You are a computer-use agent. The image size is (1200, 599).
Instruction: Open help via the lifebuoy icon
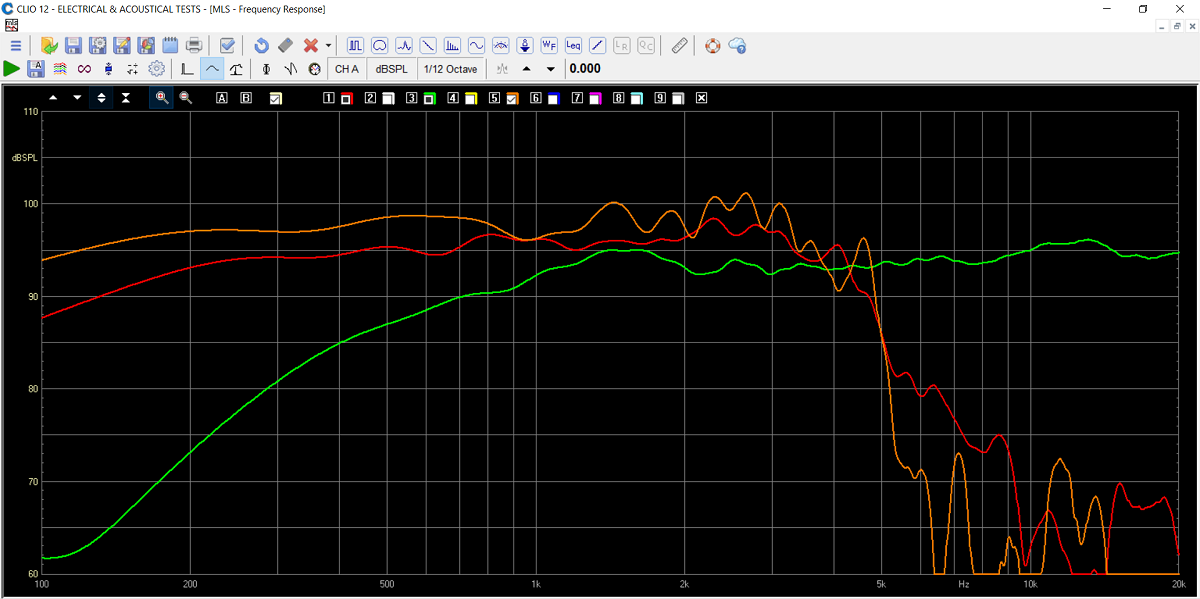(713, 46)
